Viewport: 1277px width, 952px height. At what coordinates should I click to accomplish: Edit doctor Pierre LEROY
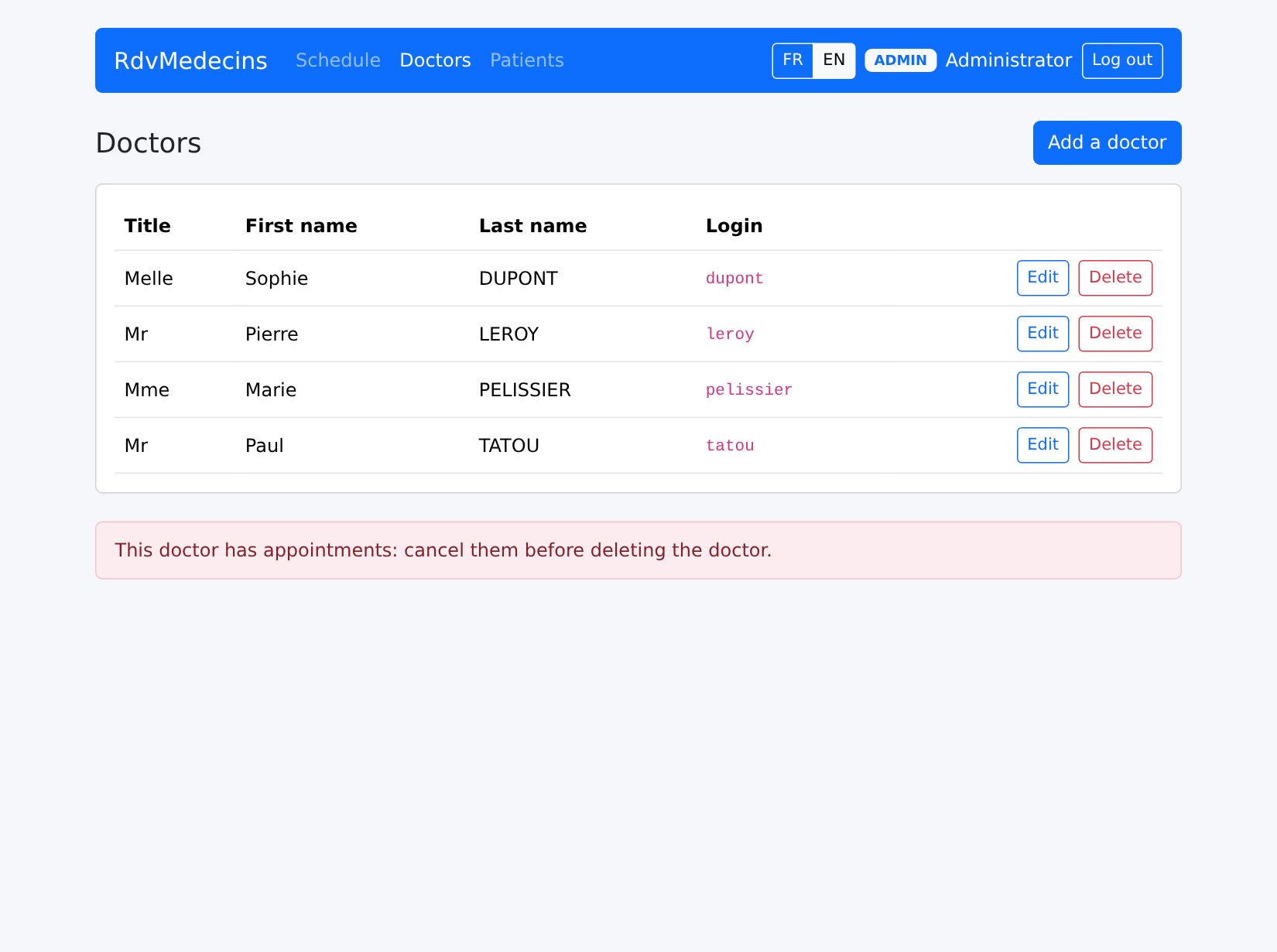(1042, 334)
